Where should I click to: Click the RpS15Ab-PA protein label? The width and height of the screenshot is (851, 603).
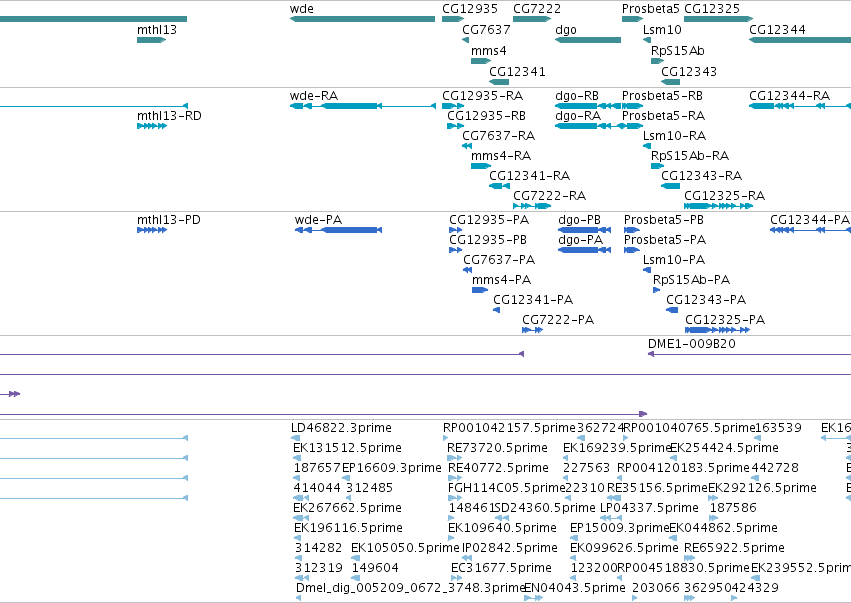click(x=691, y=280)
